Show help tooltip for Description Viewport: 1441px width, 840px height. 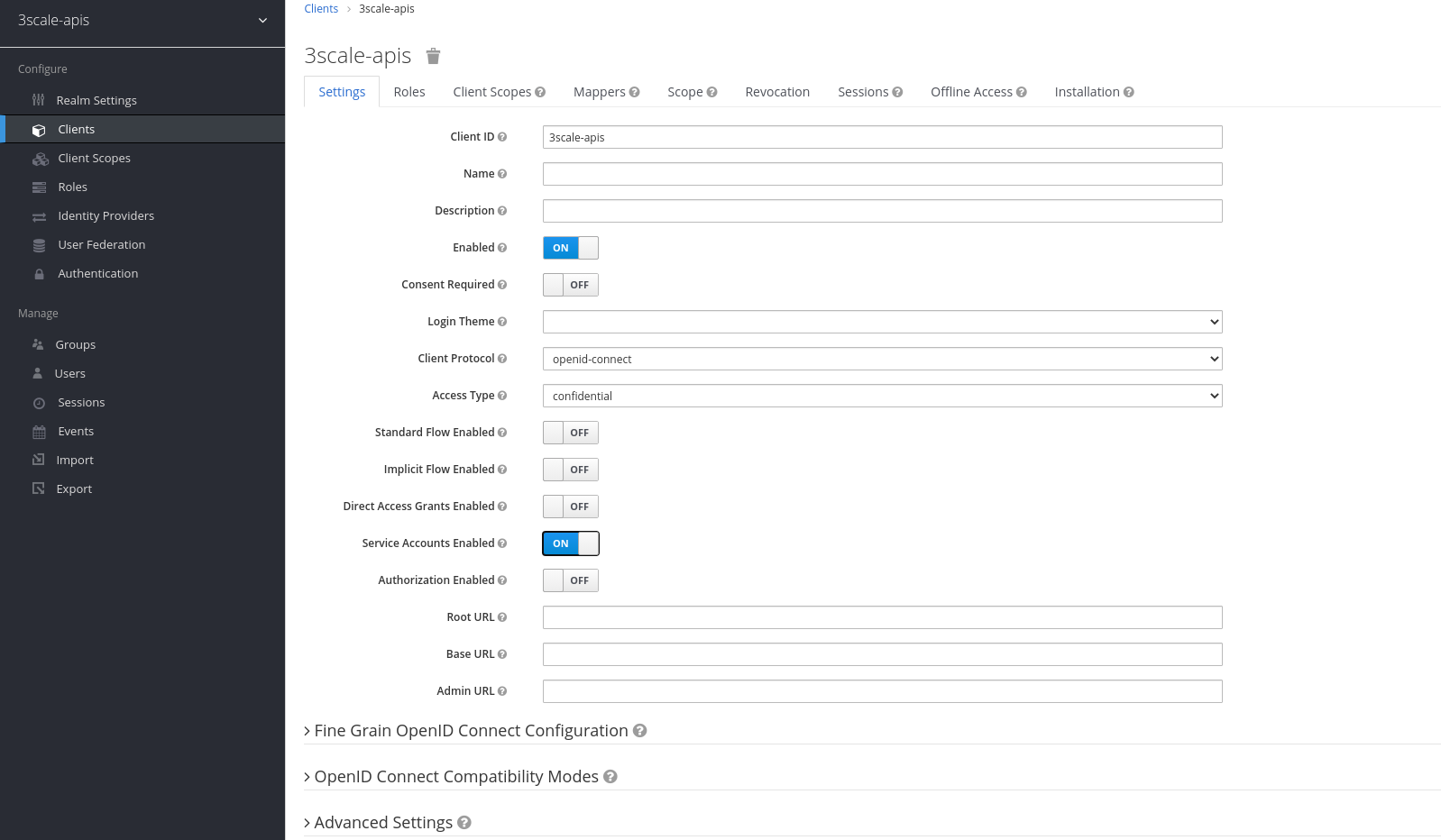(502, 211)
